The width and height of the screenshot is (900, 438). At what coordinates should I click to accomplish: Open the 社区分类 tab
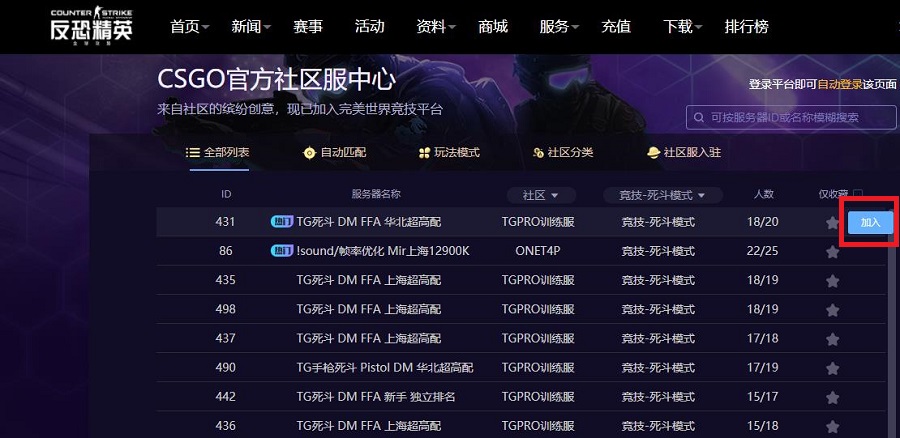tap(562, 153)
